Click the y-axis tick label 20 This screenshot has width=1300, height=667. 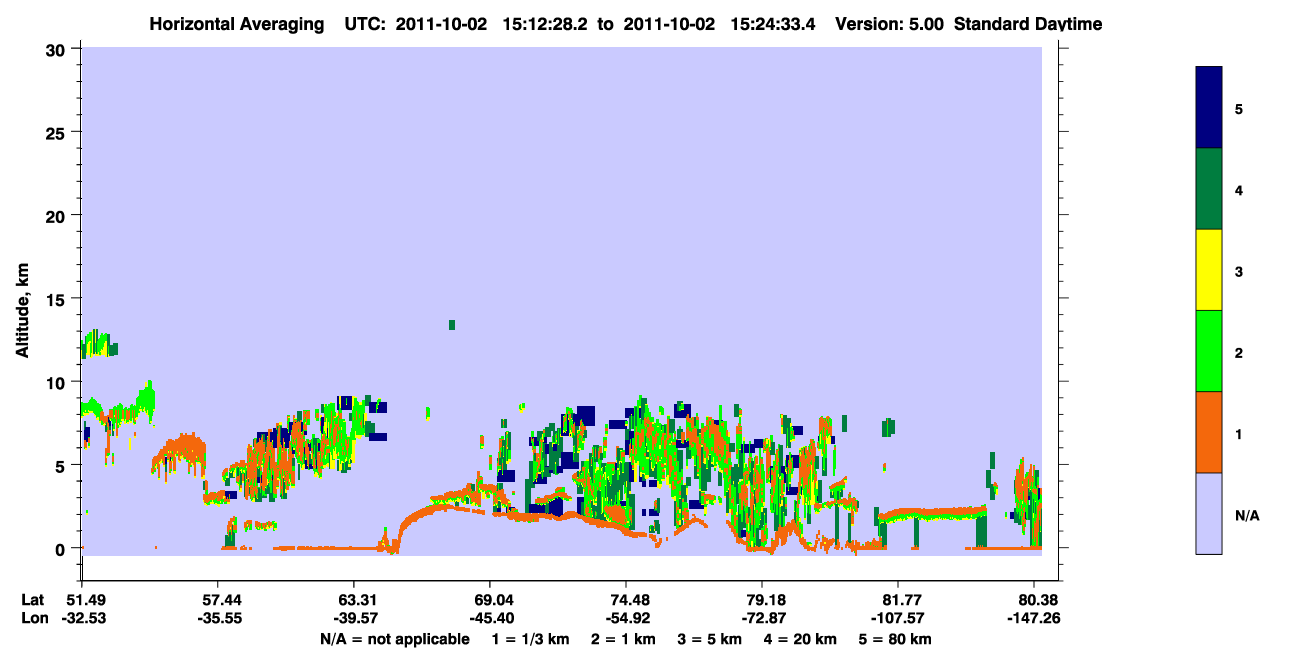tap(57, 215)
